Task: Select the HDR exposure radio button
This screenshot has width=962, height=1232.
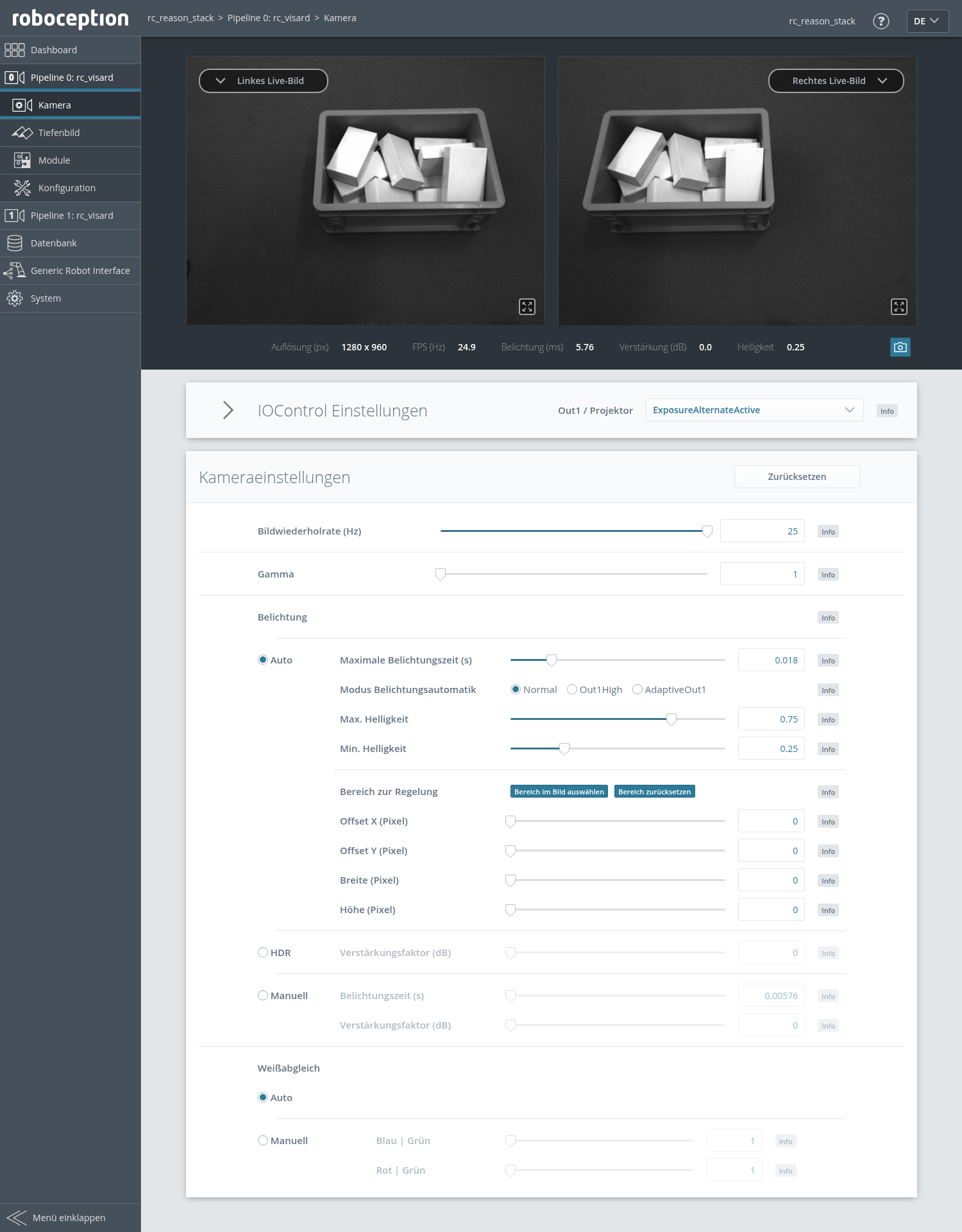Action: click(263, 952)
